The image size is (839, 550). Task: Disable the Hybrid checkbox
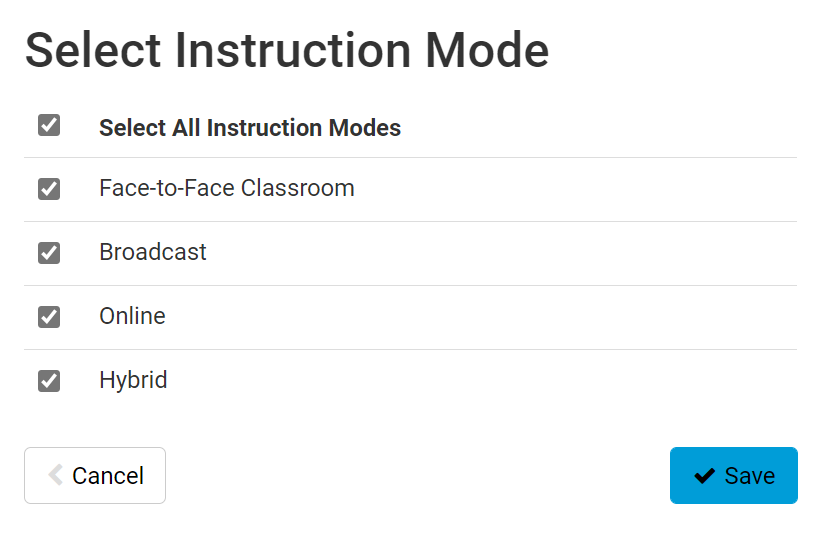click(49, 381)
